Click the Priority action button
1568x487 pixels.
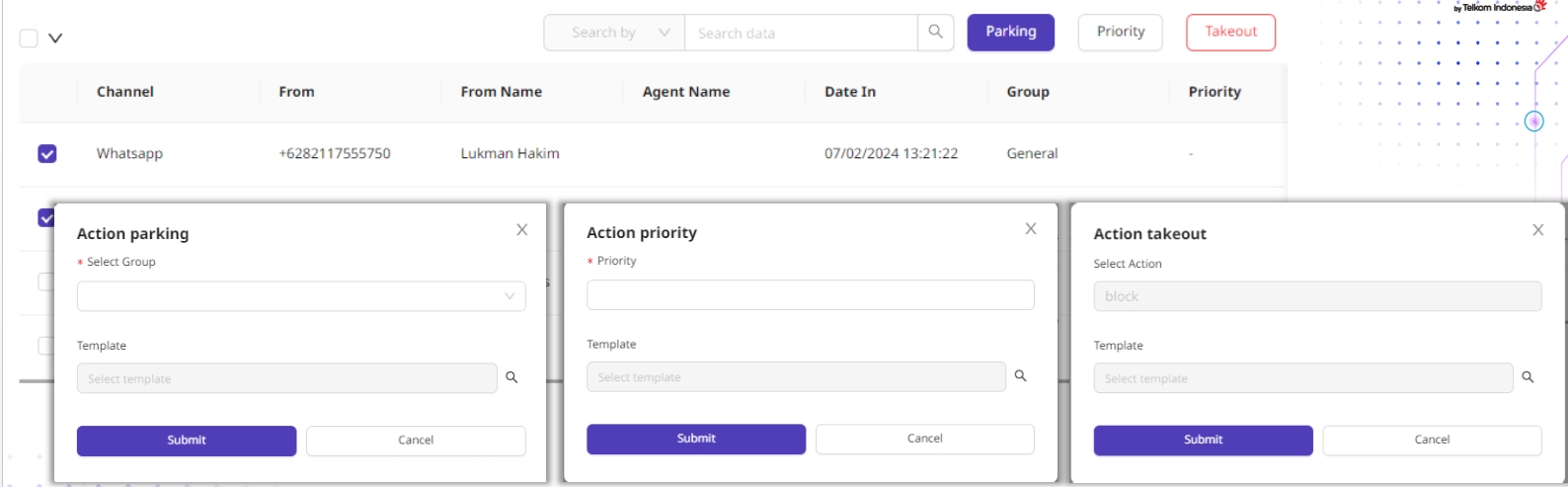pyautogui.click(x=1120, y=32)
